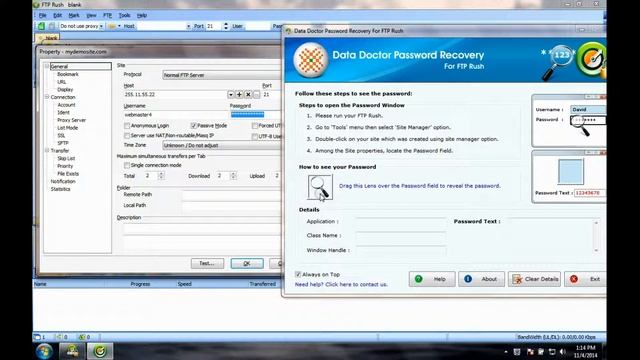Open the Windows Start button
This screenshot has width=640, height=360.
(44, 351)
